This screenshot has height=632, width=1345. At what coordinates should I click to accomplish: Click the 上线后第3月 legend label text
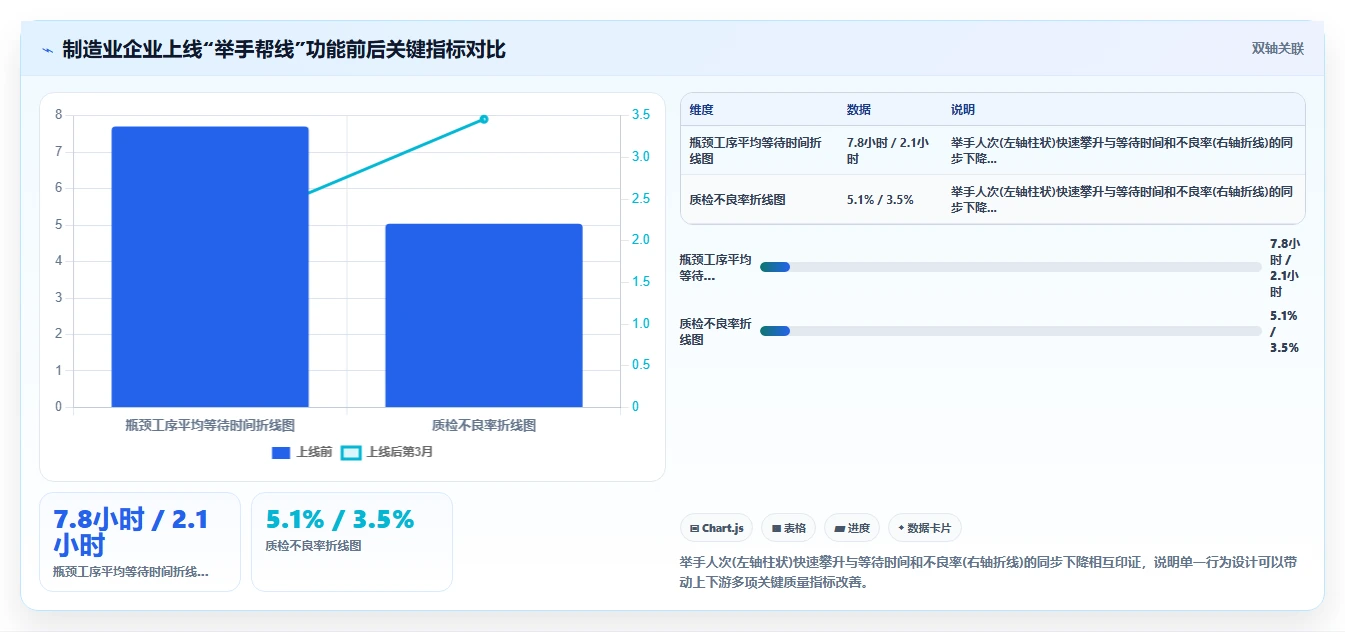(400, 452)
